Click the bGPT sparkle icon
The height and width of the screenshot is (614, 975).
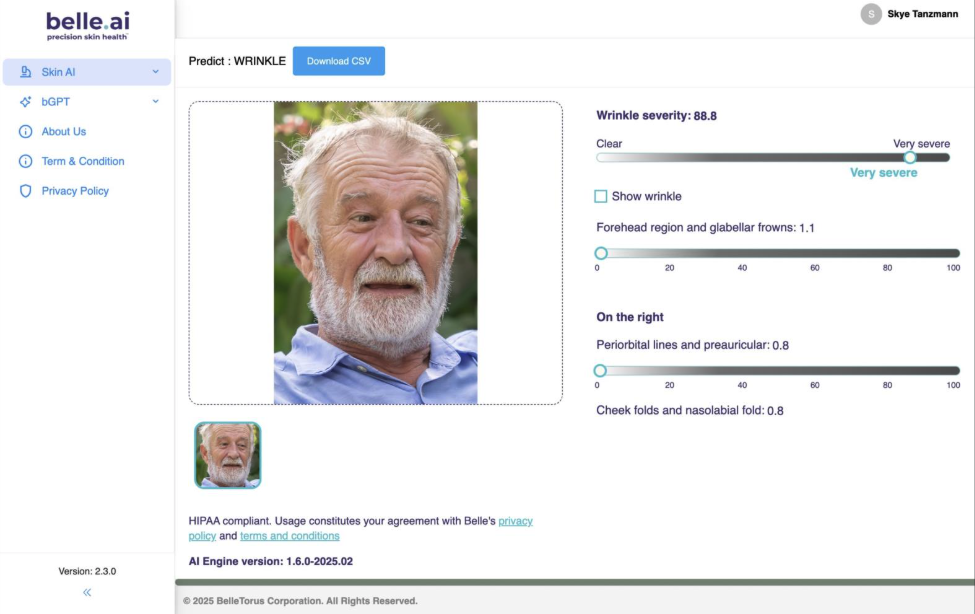pyautogui.click(x=26, y=102)
